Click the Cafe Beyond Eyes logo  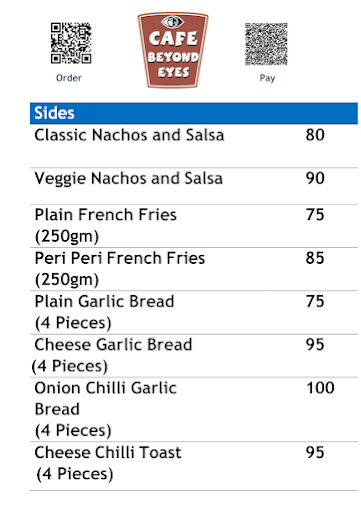pyautogui.click(x=173, y=50)
